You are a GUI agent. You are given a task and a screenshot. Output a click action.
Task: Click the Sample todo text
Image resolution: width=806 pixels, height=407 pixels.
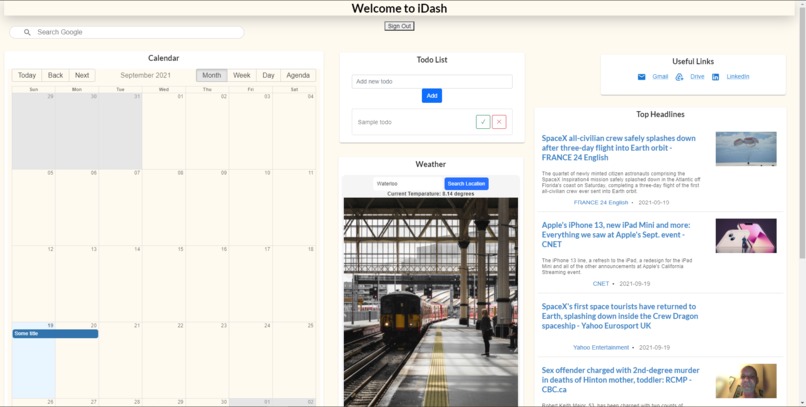point(374,122)
